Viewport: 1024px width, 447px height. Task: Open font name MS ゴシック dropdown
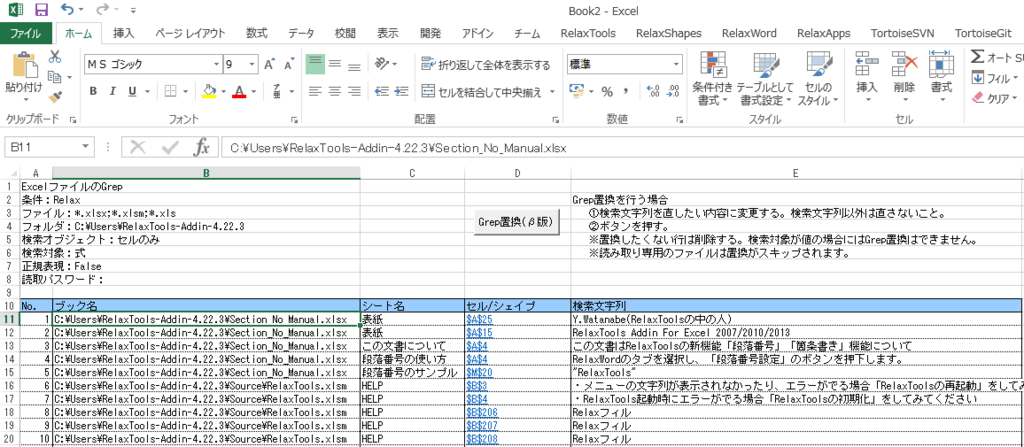point(216,65)
